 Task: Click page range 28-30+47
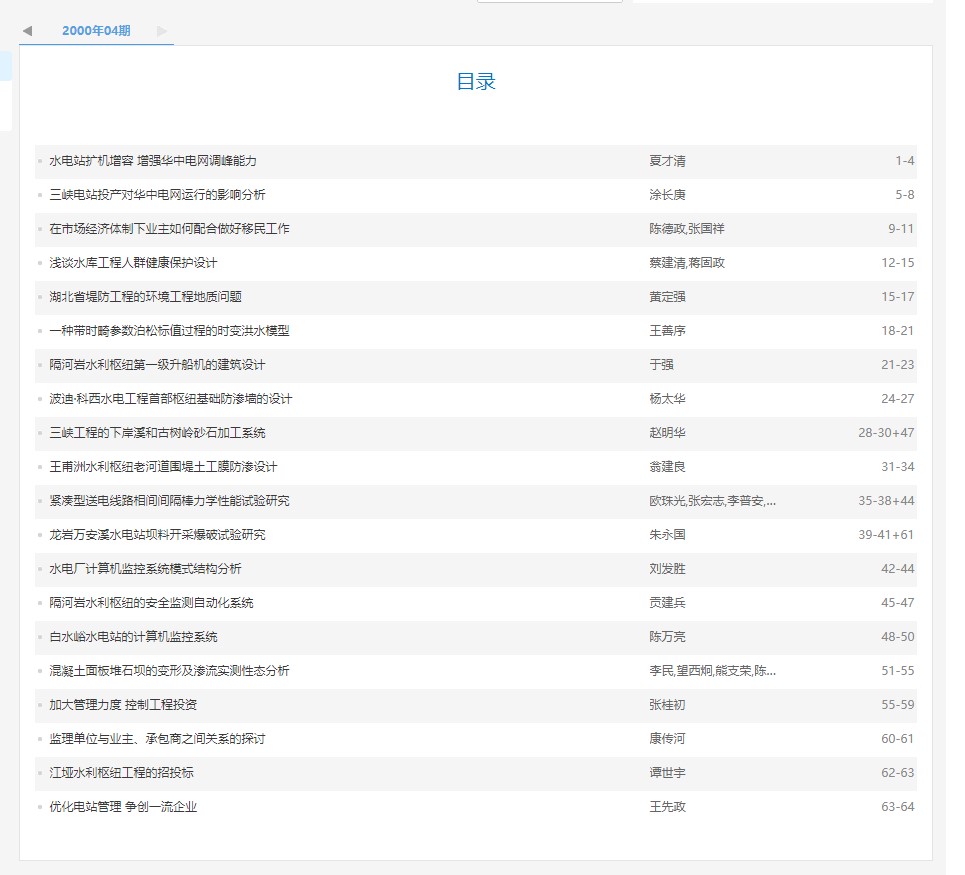pos(886,433)
